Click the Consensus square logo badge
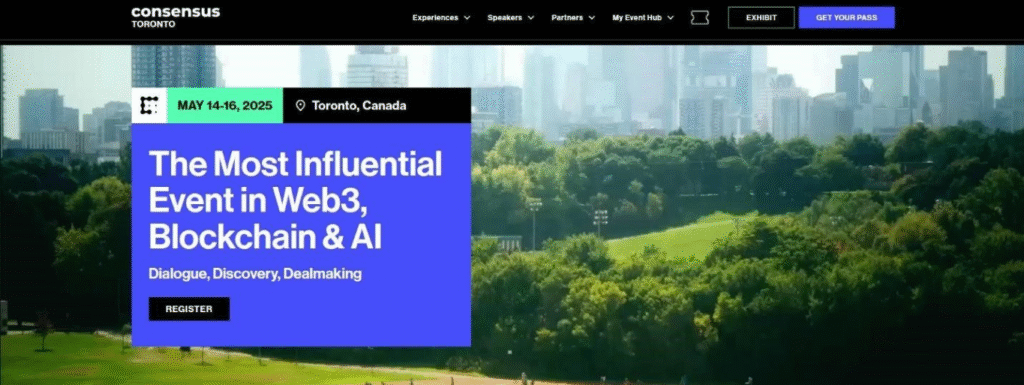 [150, 105]
